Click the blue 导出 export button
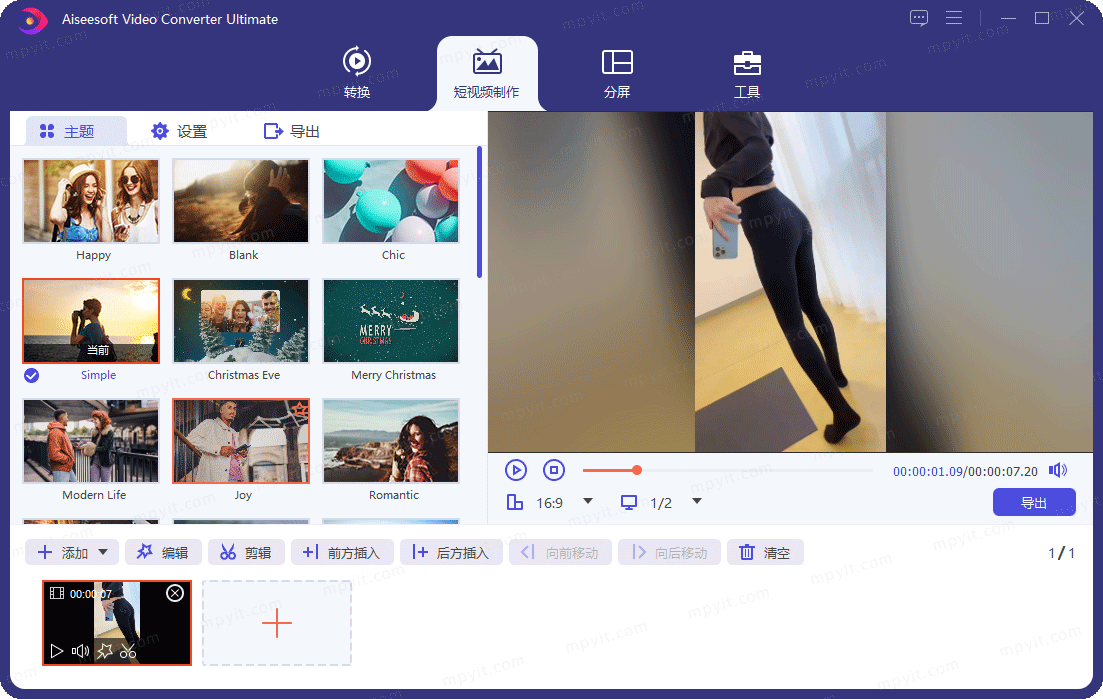 pos(1034,502)
